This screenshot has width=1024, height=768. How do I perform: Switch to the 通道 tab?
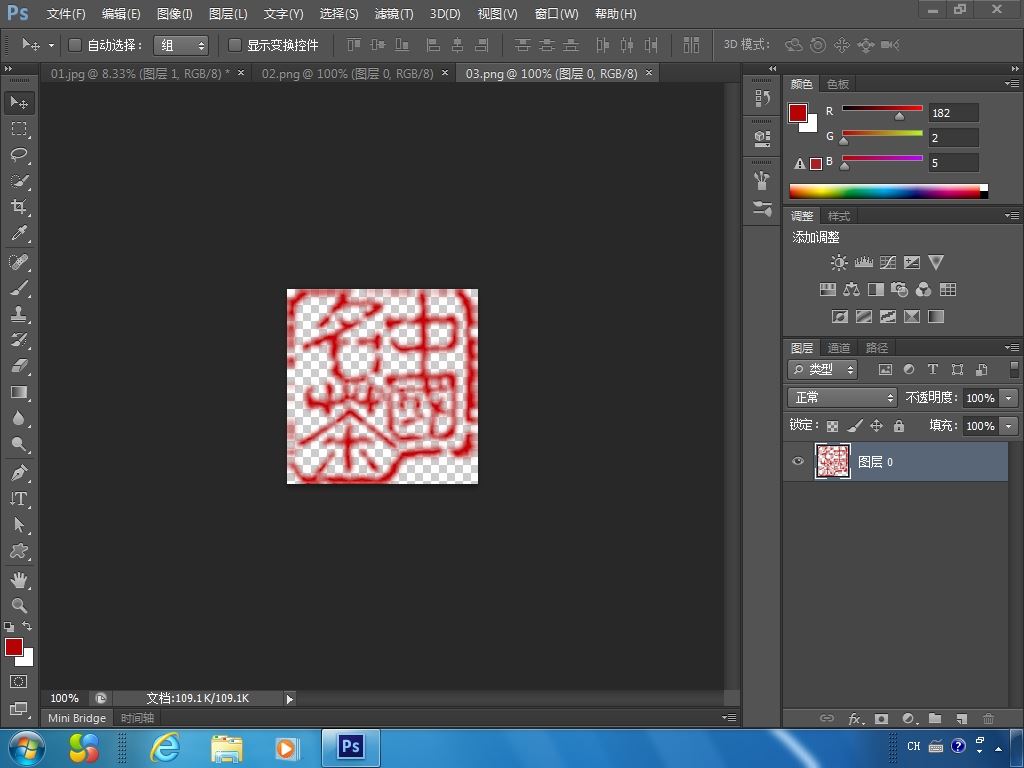pyautogui.click(x=839, y=348)
